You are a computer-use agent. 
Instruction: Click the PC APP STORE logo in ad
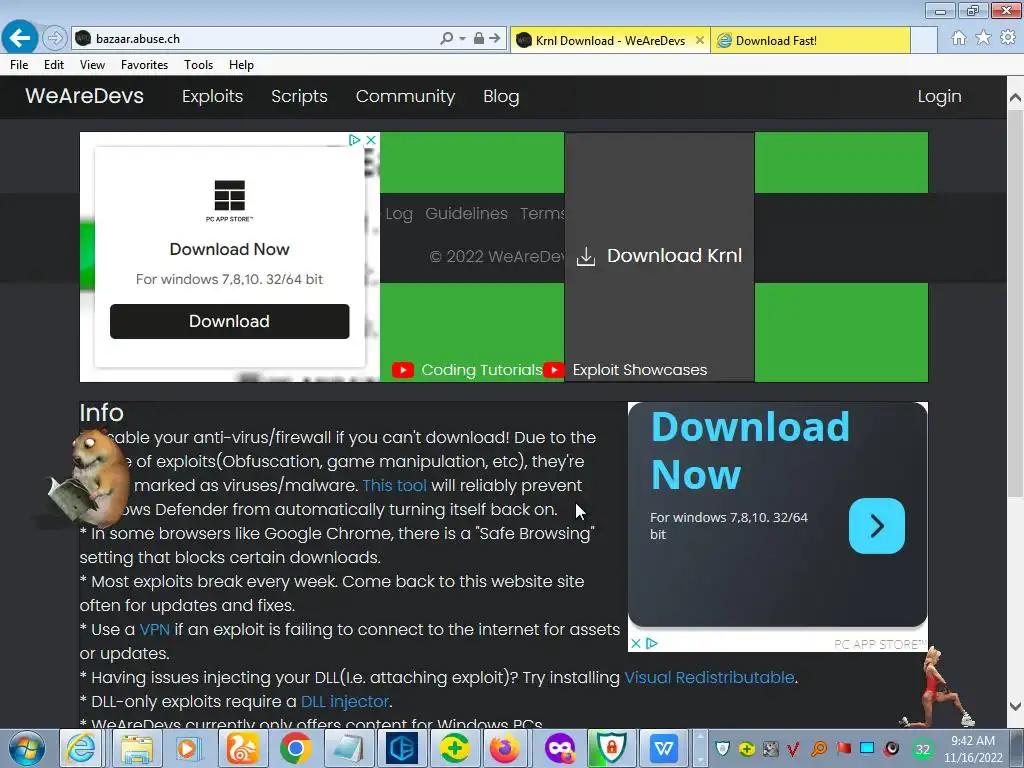tap(229, 200)
